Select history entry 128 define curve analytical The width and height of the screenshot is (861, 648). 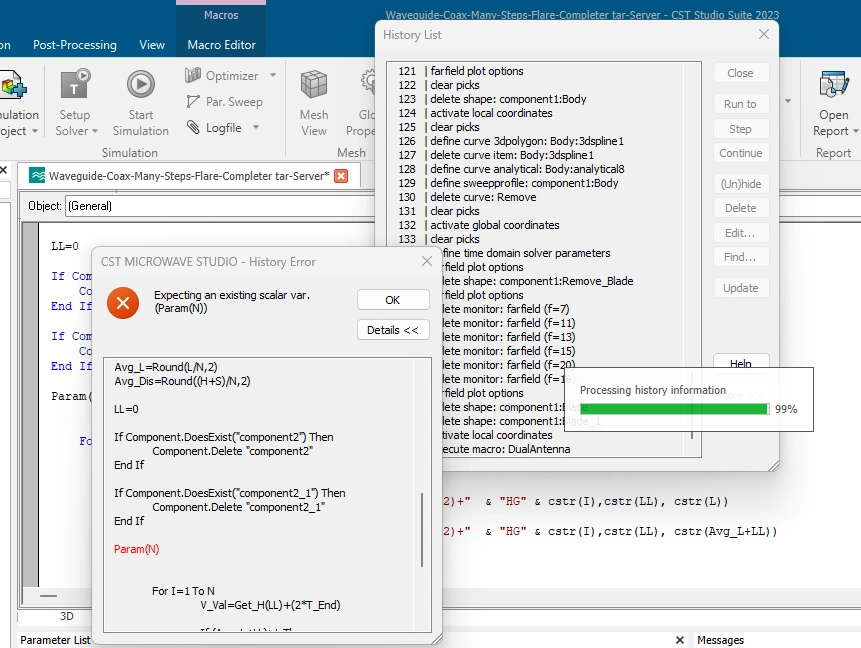pyautogui.click(x=527, y=169)
